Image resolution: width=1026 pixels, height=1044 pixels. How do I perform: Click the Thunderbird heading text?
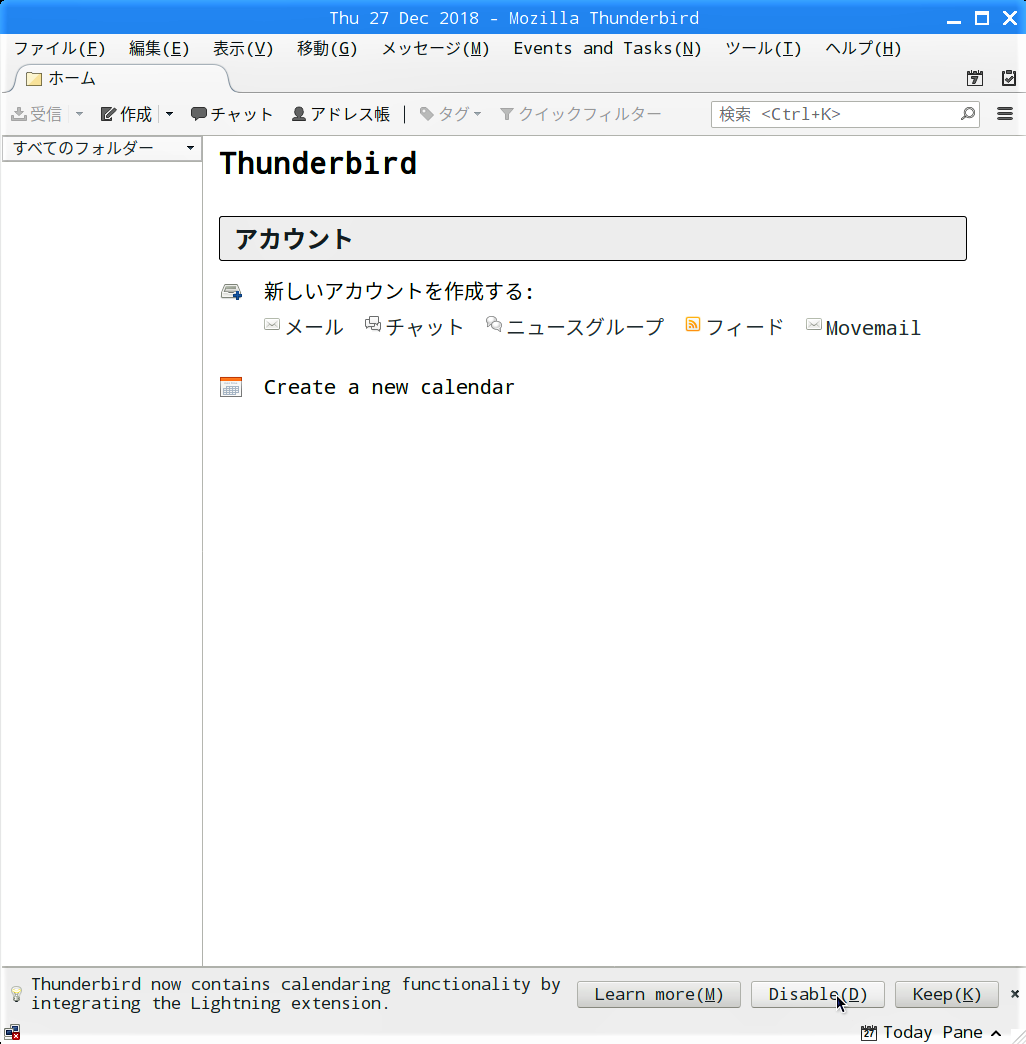pyautogui.click(x=318, y=164)
